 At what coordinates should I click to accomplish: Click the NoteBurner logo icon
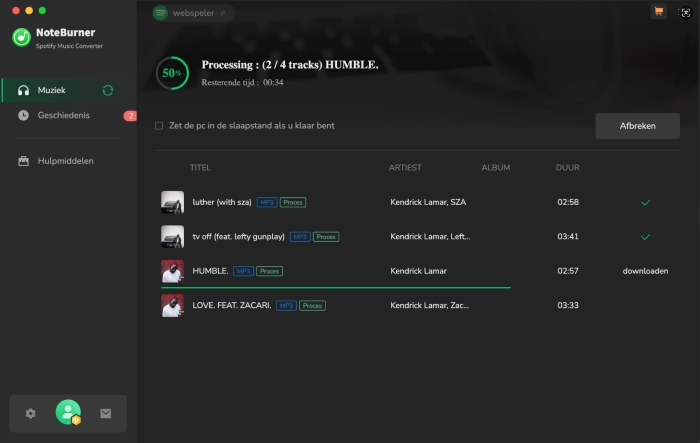click(x=21, y=38)
